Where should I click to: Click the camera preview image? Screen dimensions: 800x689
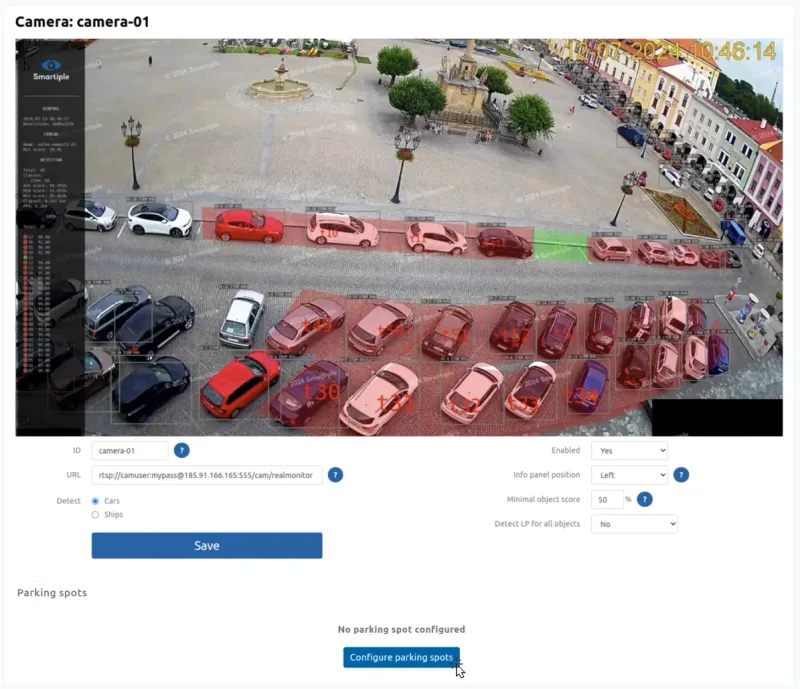399,237
